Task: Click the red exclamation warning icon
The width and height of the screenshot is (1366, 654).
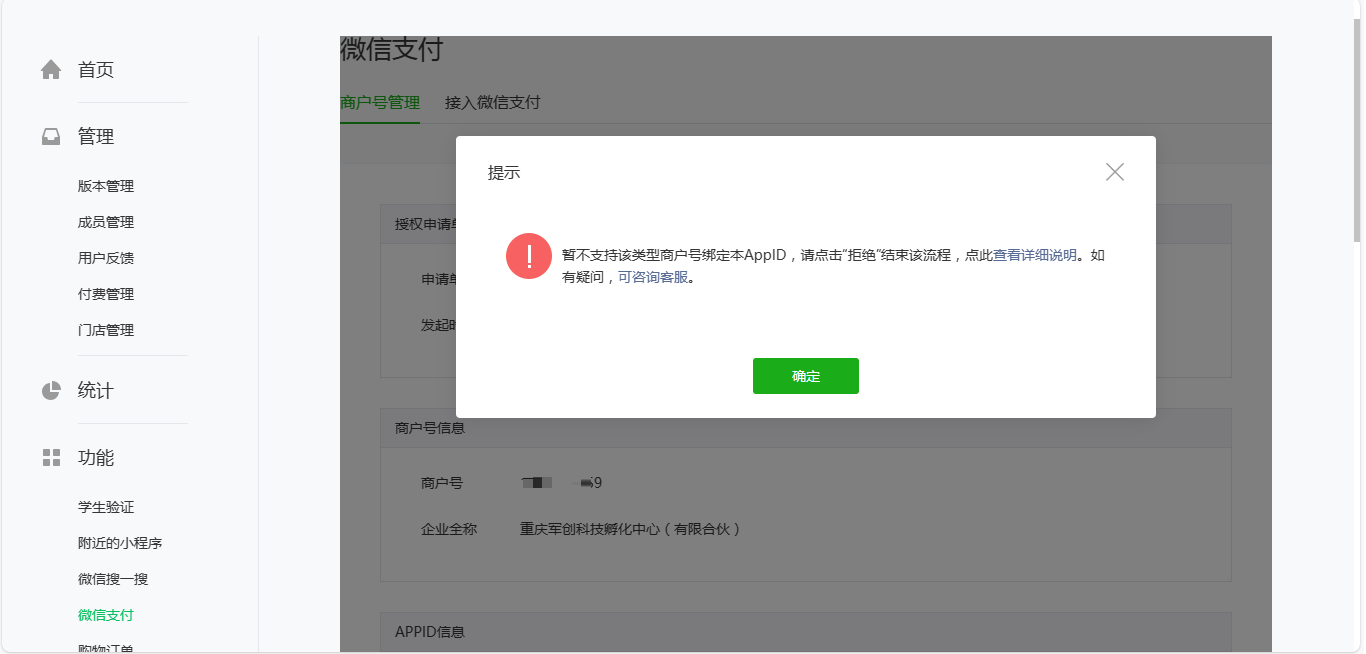Action: 529,256
